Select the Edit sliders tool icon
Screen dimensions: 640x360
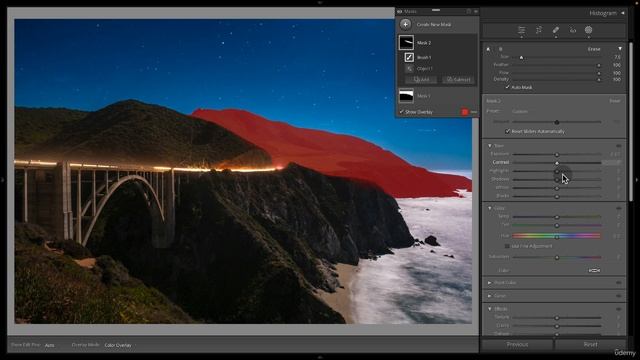pos(521,30)
